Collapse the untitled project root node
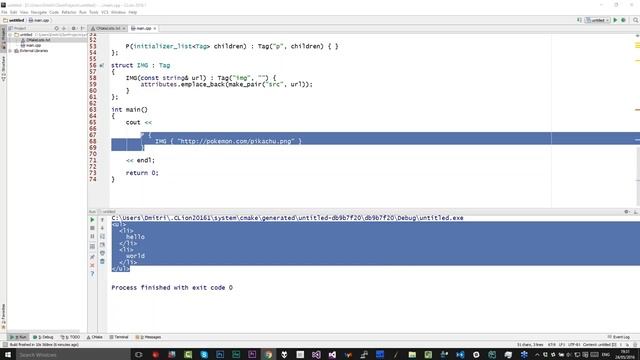Image resolution: width=640 pixels, height=360 pixels. coord(10,35)
